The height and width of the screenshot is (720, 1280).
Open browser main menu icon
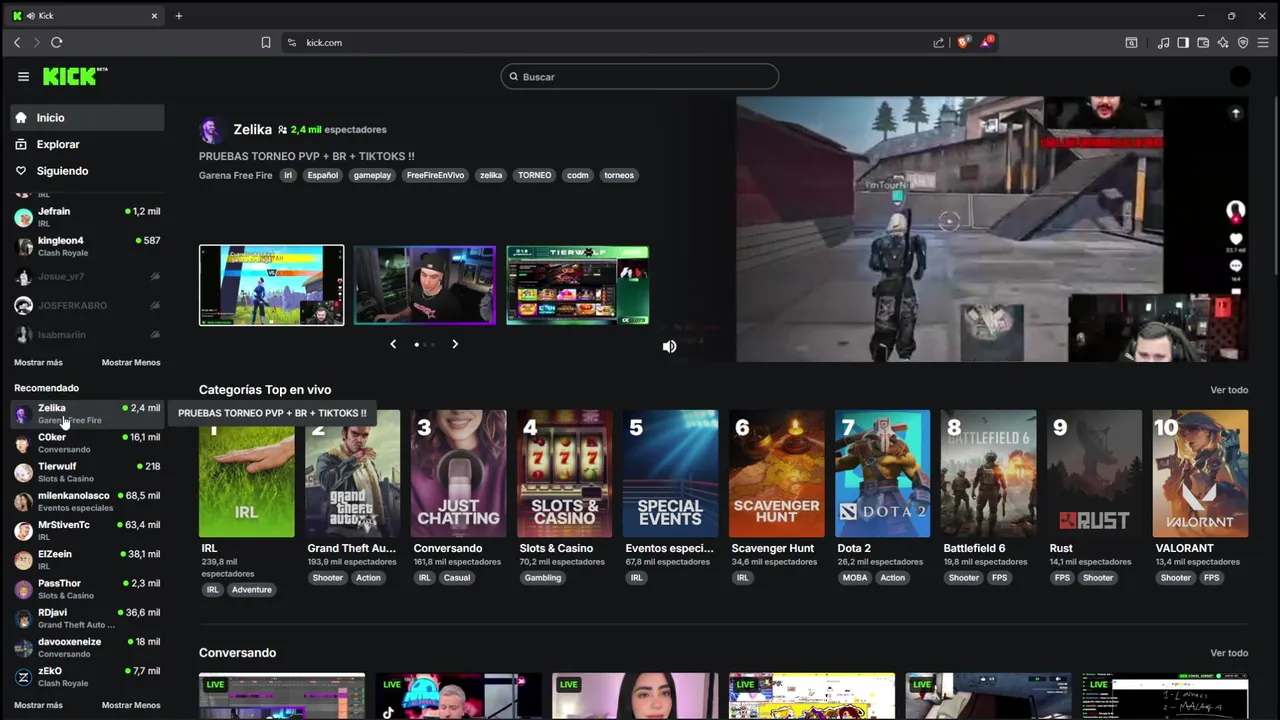[1263, 42]
